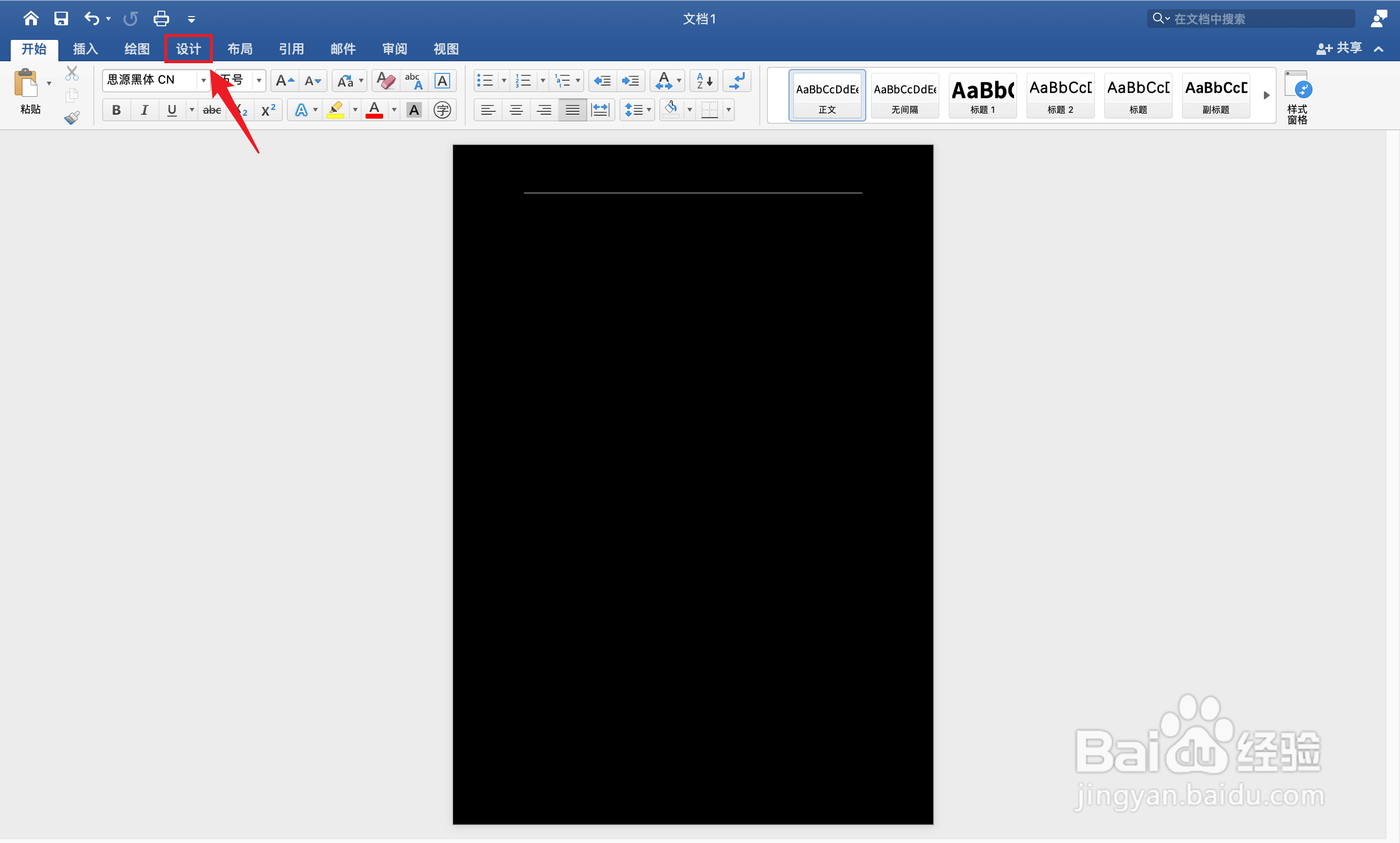Toggle Italic formatting
This screenshot has height=843, width=1400.
click(x=144, y=110)
